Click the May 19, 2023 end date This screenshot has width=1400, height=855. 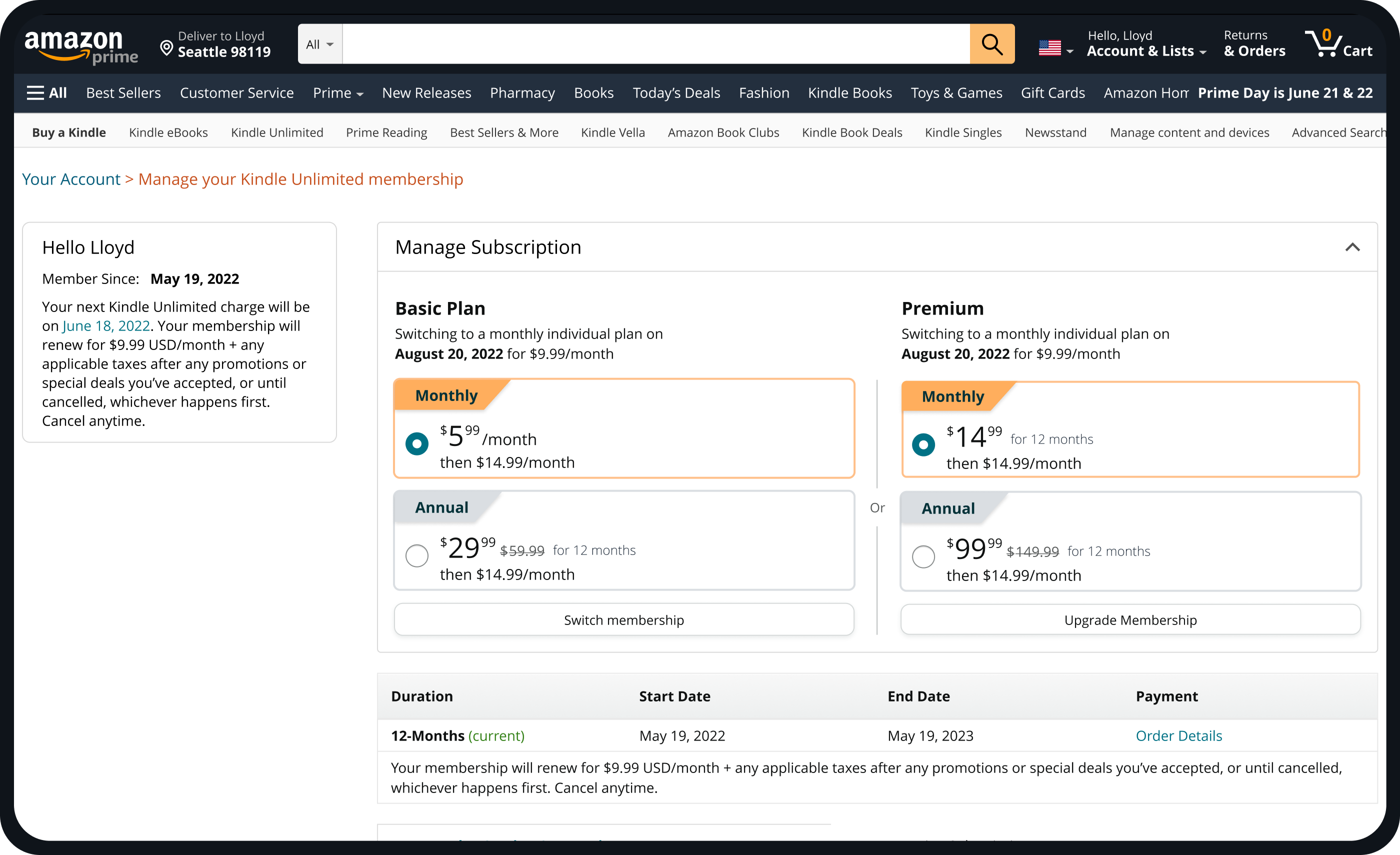[930, 735]
